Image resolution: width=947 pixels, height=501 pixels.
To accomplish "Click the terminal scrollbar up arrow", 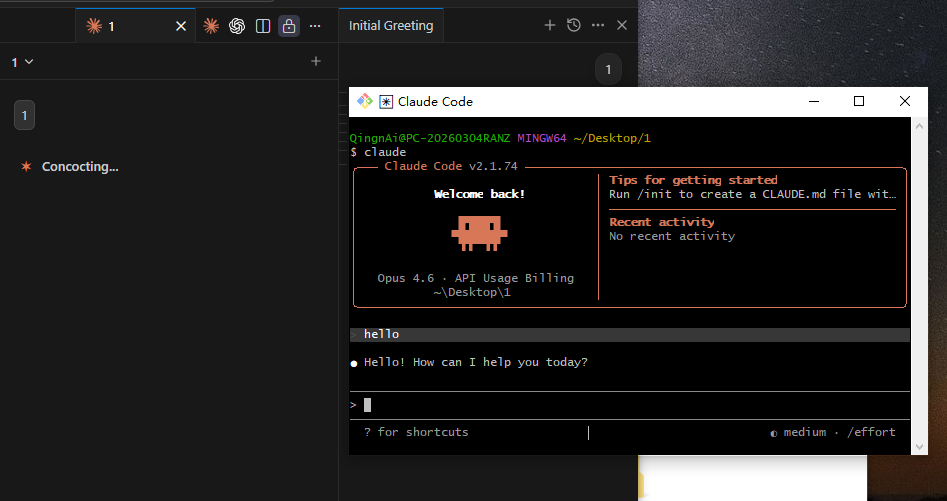I will (919, 126).
